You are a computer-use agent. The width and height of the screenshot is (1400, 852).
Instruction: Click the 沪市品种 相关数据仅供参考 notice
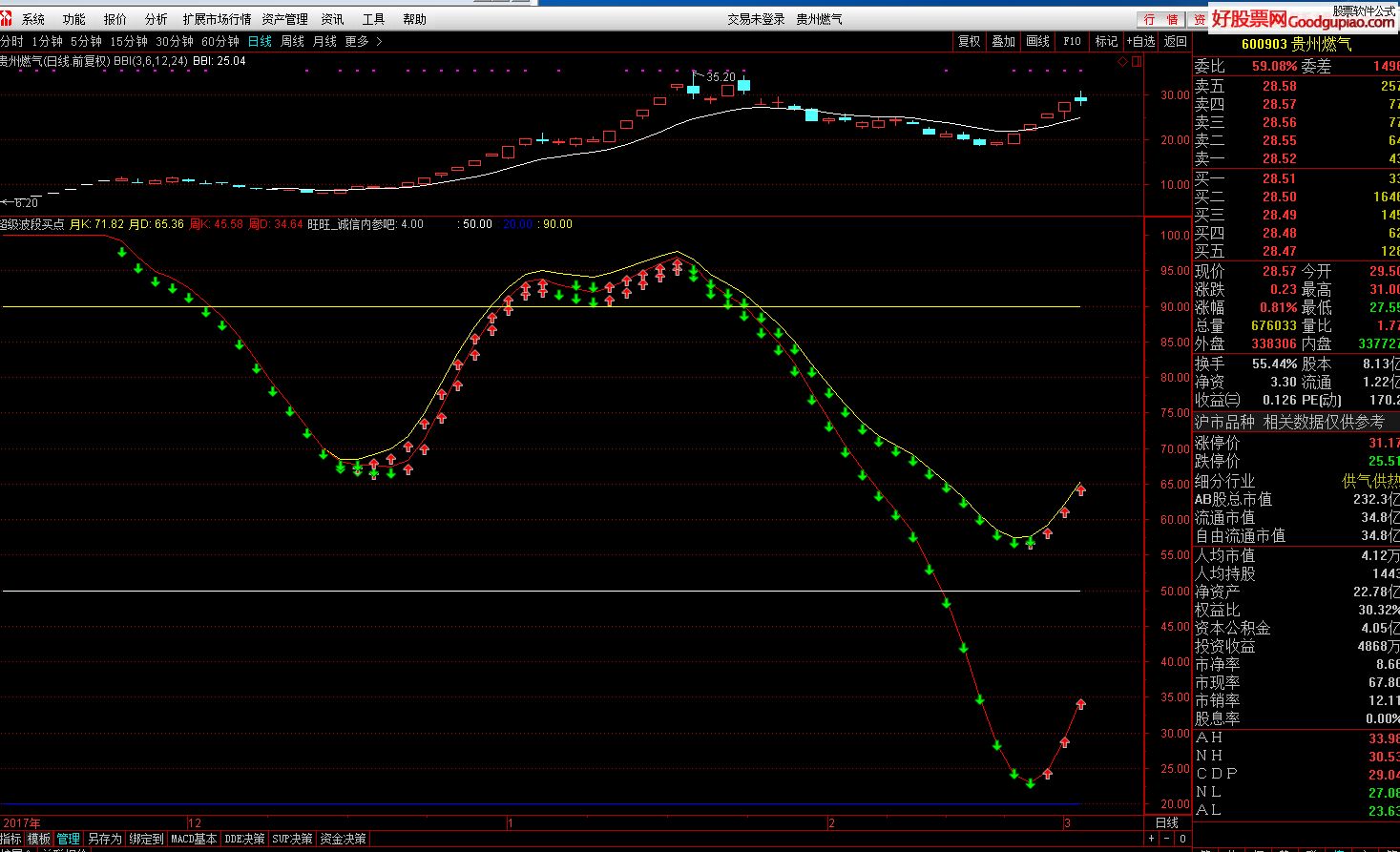click(1289, 422)
